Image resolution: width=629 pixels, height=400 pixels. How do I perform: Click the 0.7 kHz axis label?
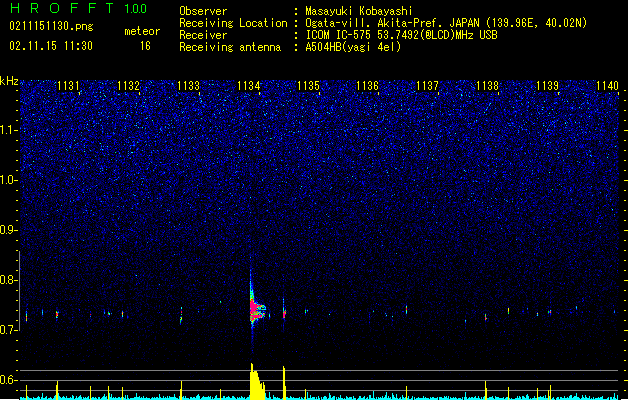point(8,330)
